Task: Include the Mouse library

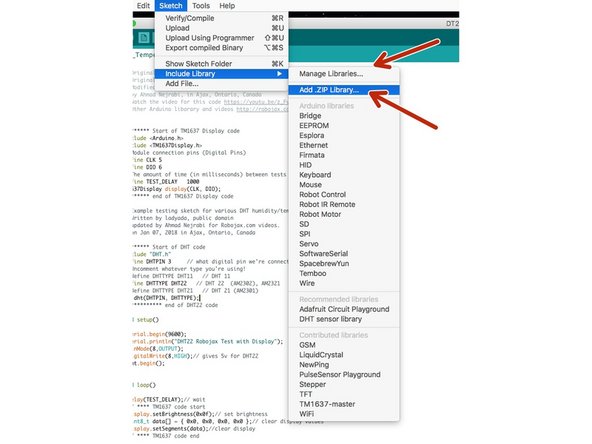Action: (344, 185)
